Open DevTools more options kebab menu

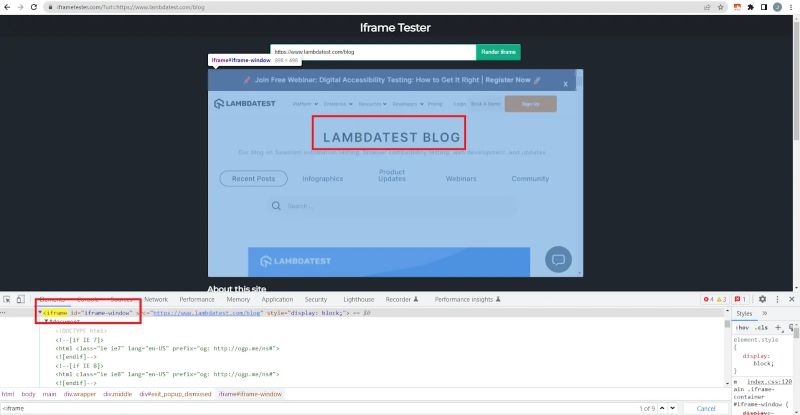777,300
